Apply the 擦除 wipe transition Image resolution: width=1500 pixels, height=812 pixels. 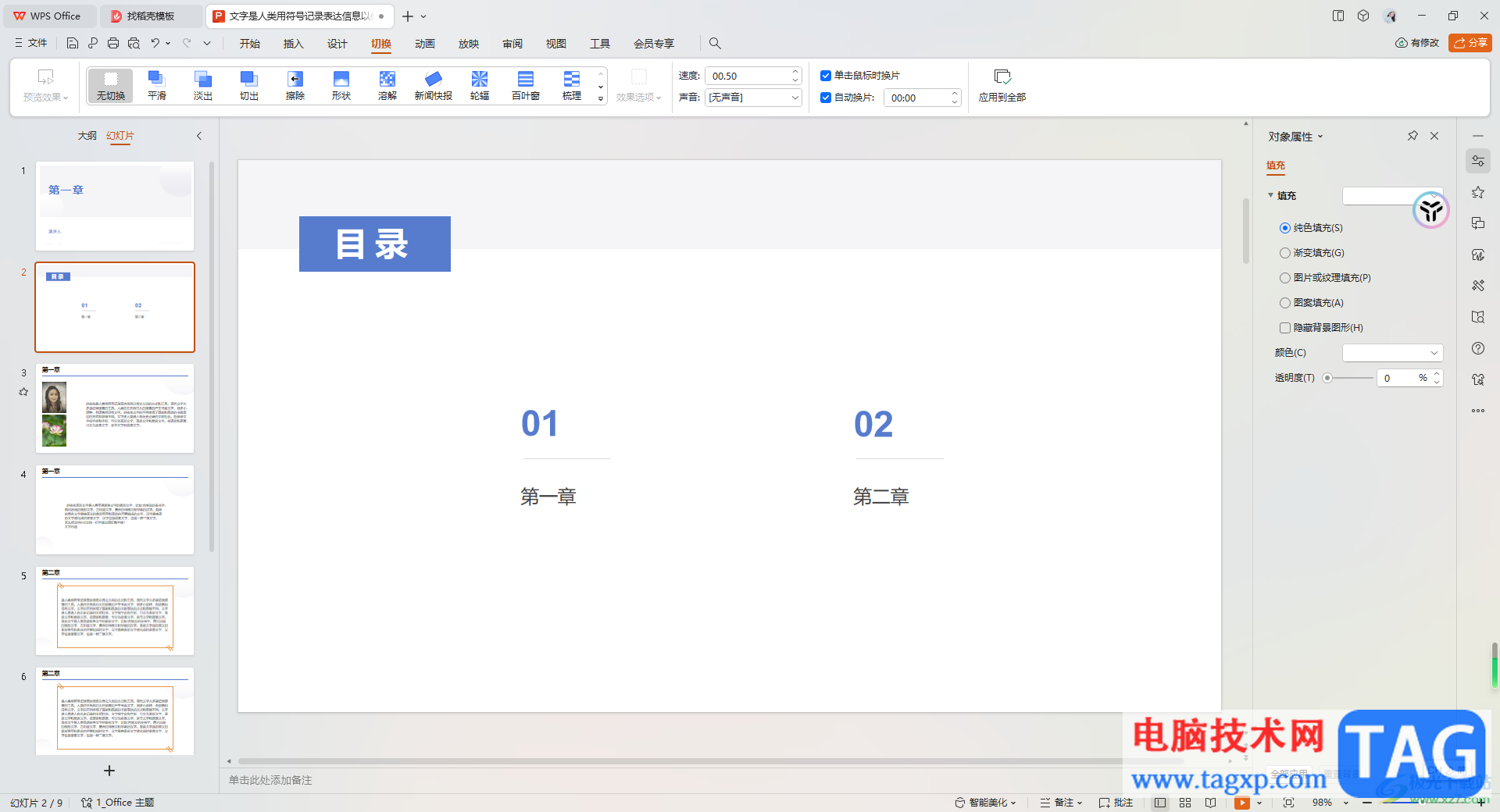point(295,85)
